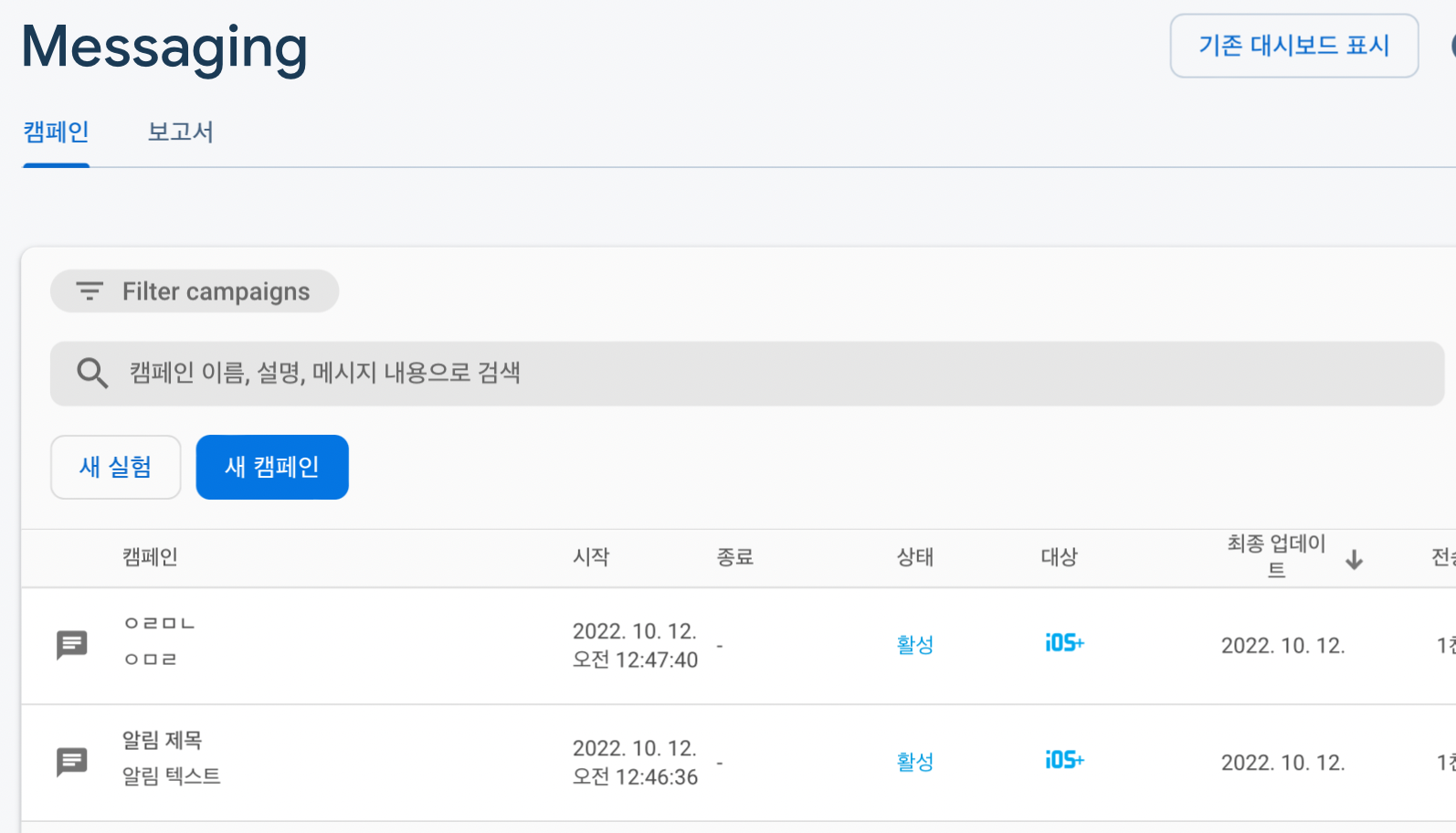Focus the campaign search field
The width and height of the screenshot is (1456, 833).
point(747,373)
